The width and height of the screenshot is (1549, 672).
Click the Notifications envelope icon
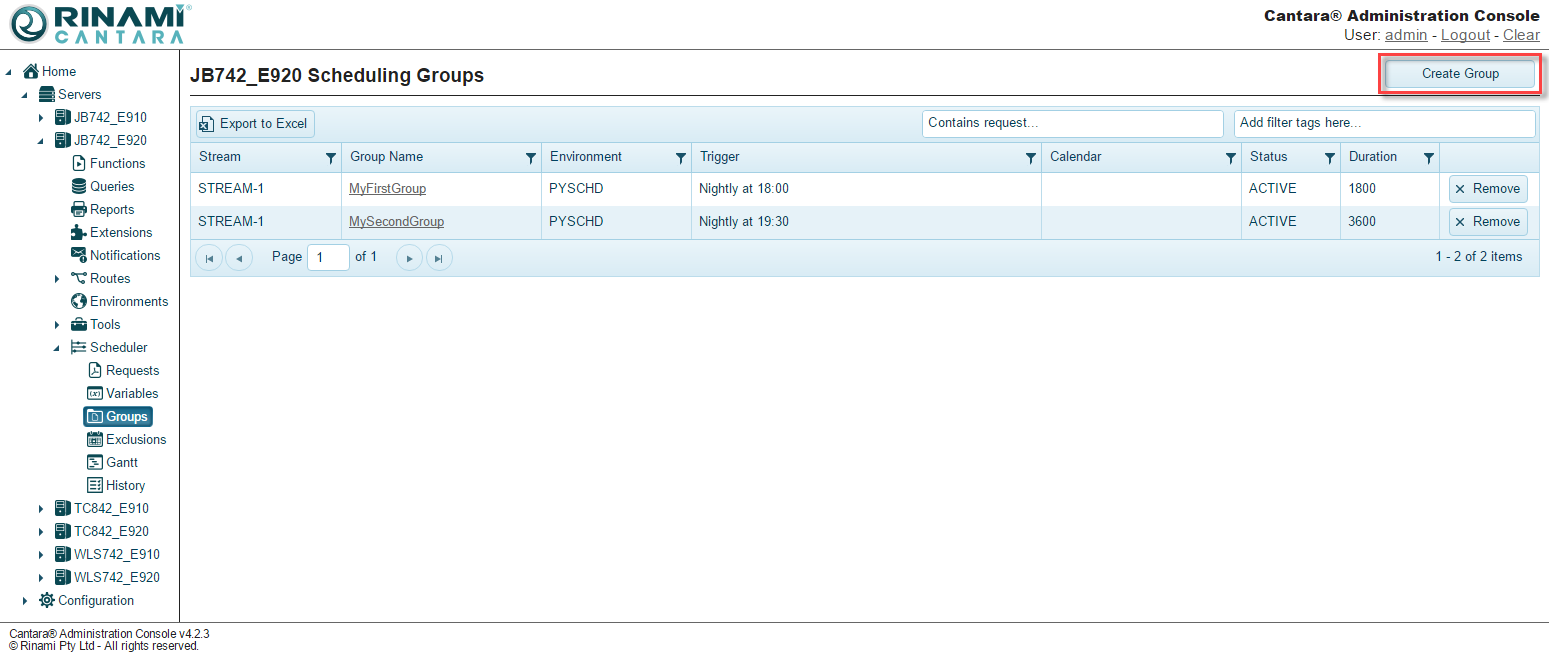pos(79,256)
